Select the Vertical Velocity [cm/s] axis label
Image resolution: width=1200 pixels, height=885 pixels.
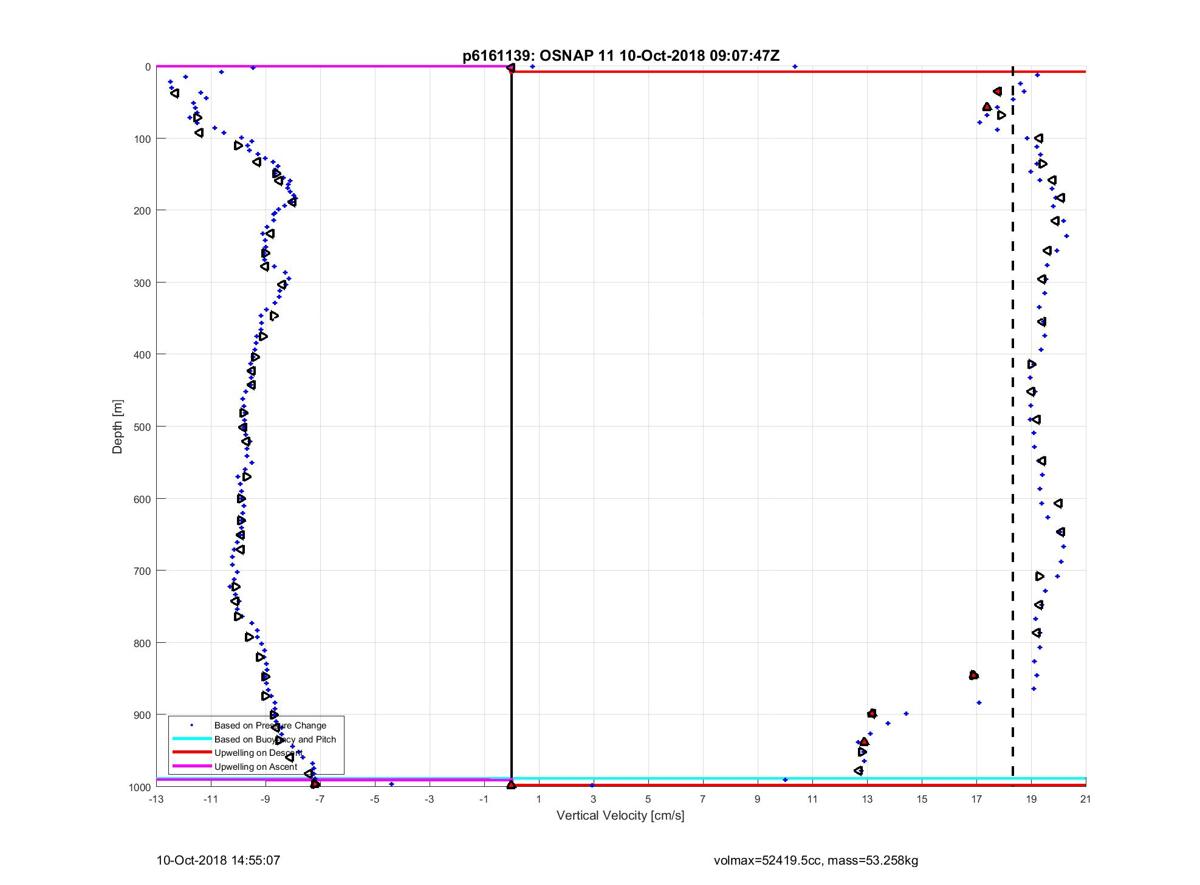tap(620, 816)
